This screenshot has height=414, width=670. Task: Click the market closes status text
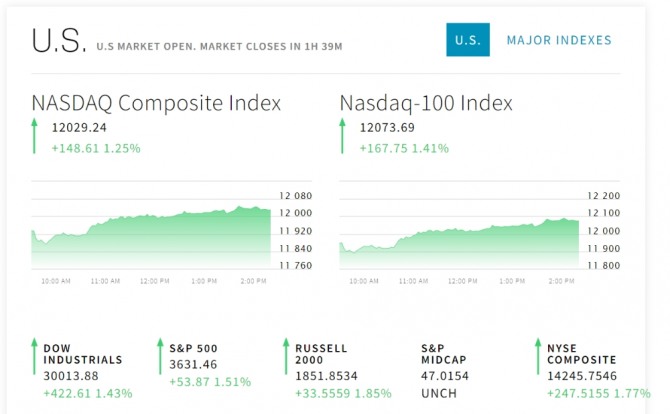[x=221, y=46]
